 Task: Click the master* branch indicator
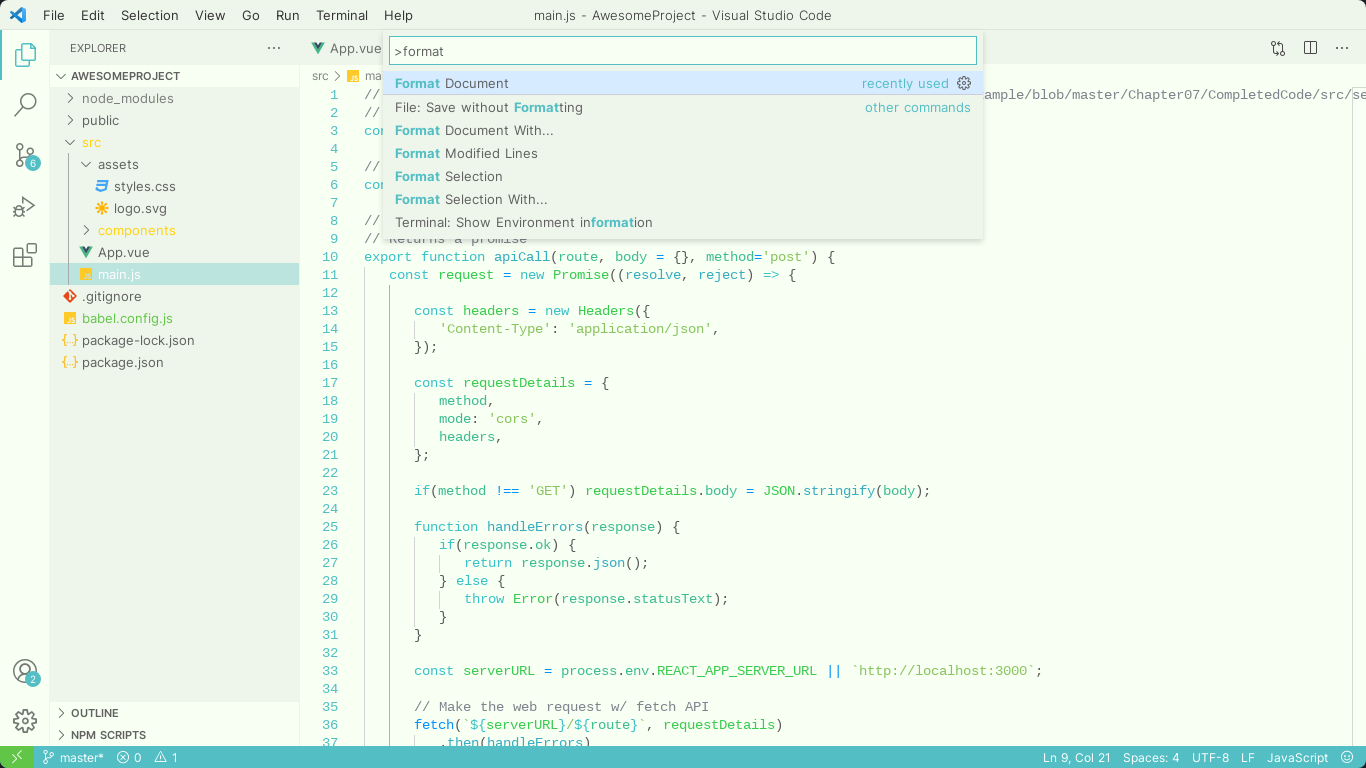tap(73, 757)
